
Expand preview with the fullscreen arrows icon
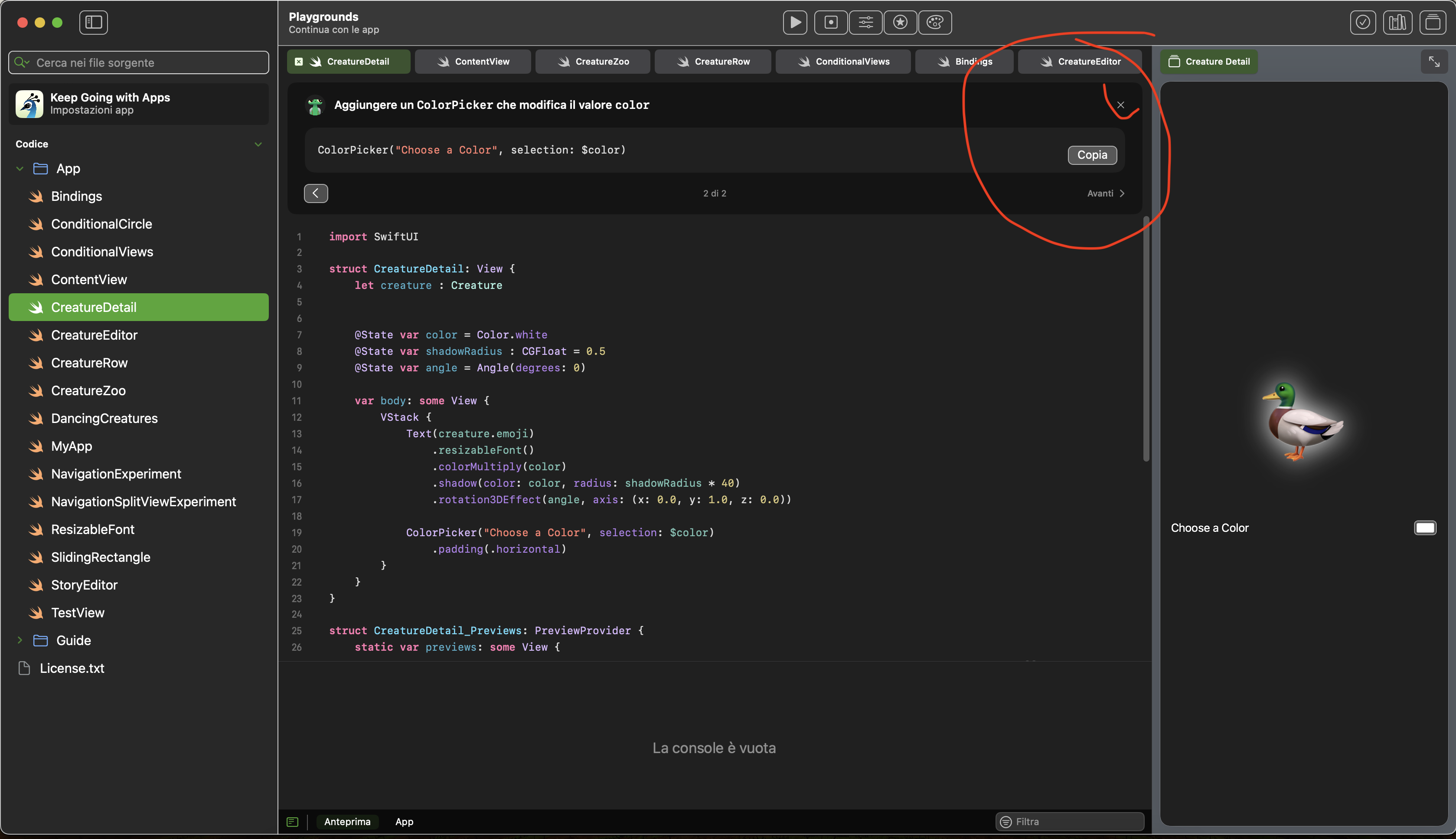pos(1434,62)
